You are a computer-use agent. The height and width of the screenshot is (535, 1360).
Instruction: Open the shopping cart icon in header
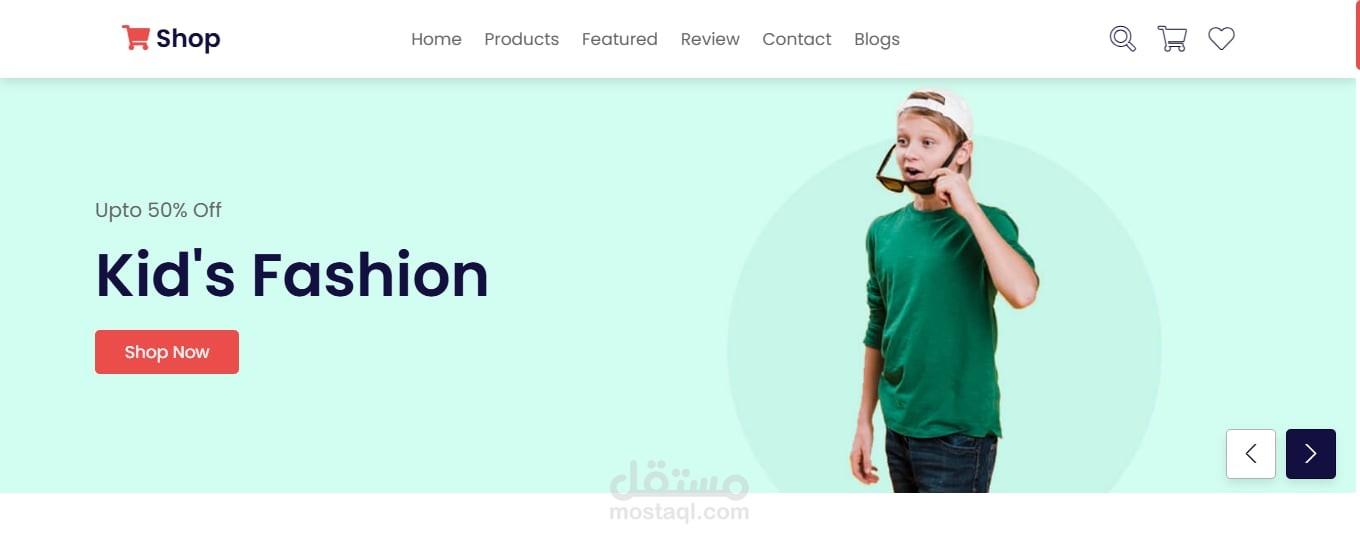[1172, 39]
